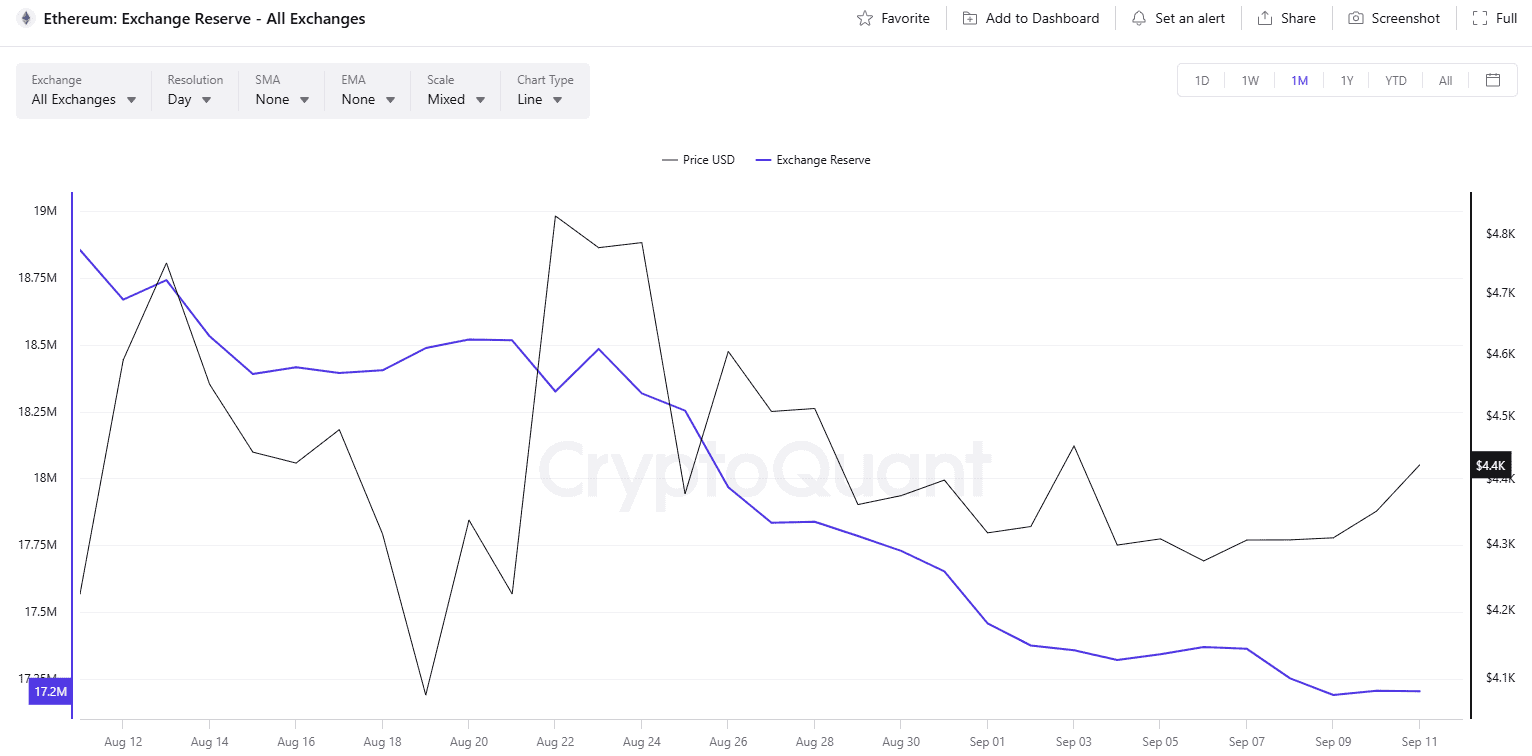Toggle Price USD series in legend
The height and width of the screenshot is (756, 1532).
point(698,160)
